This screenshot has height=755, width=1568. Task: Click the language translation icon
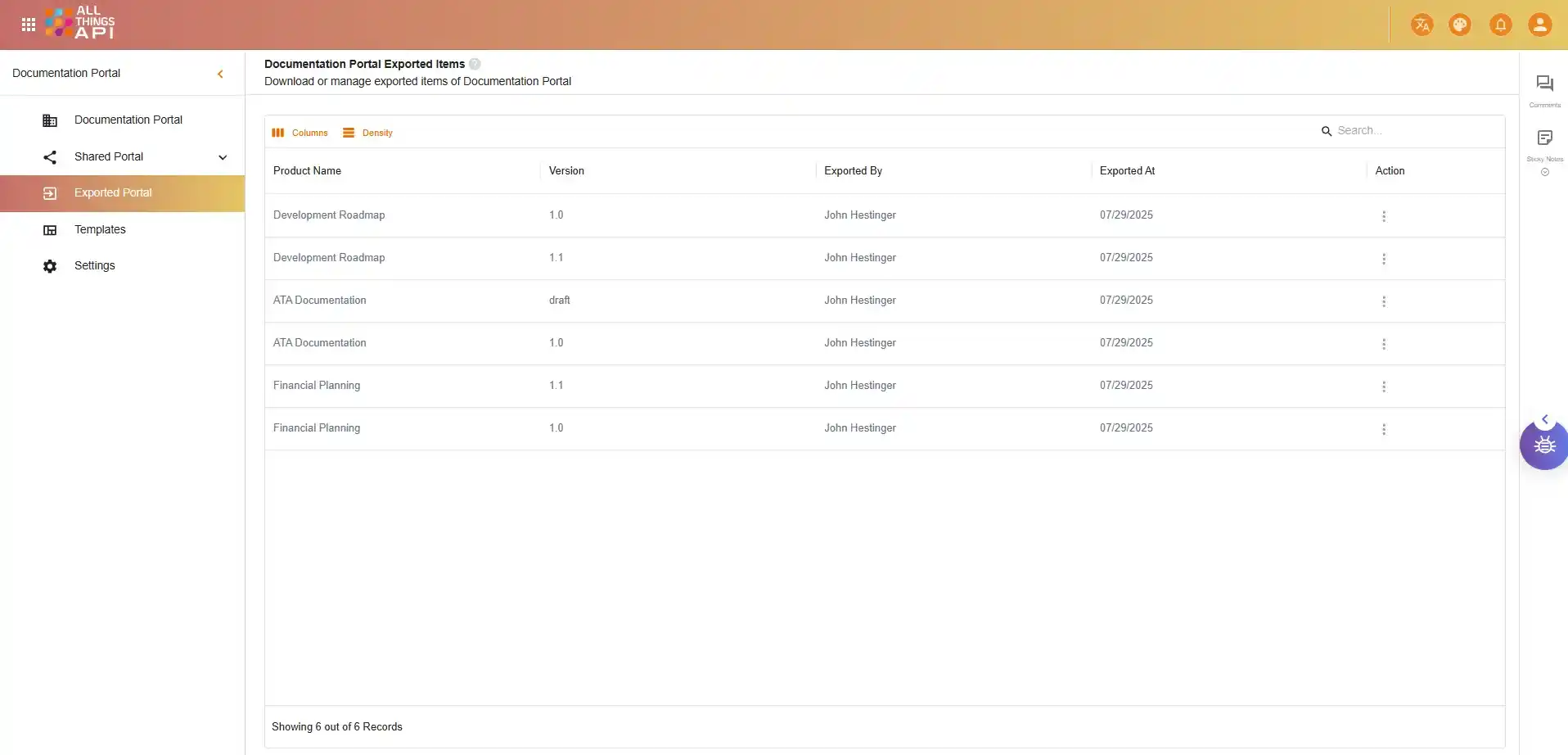coord(1422,25)
